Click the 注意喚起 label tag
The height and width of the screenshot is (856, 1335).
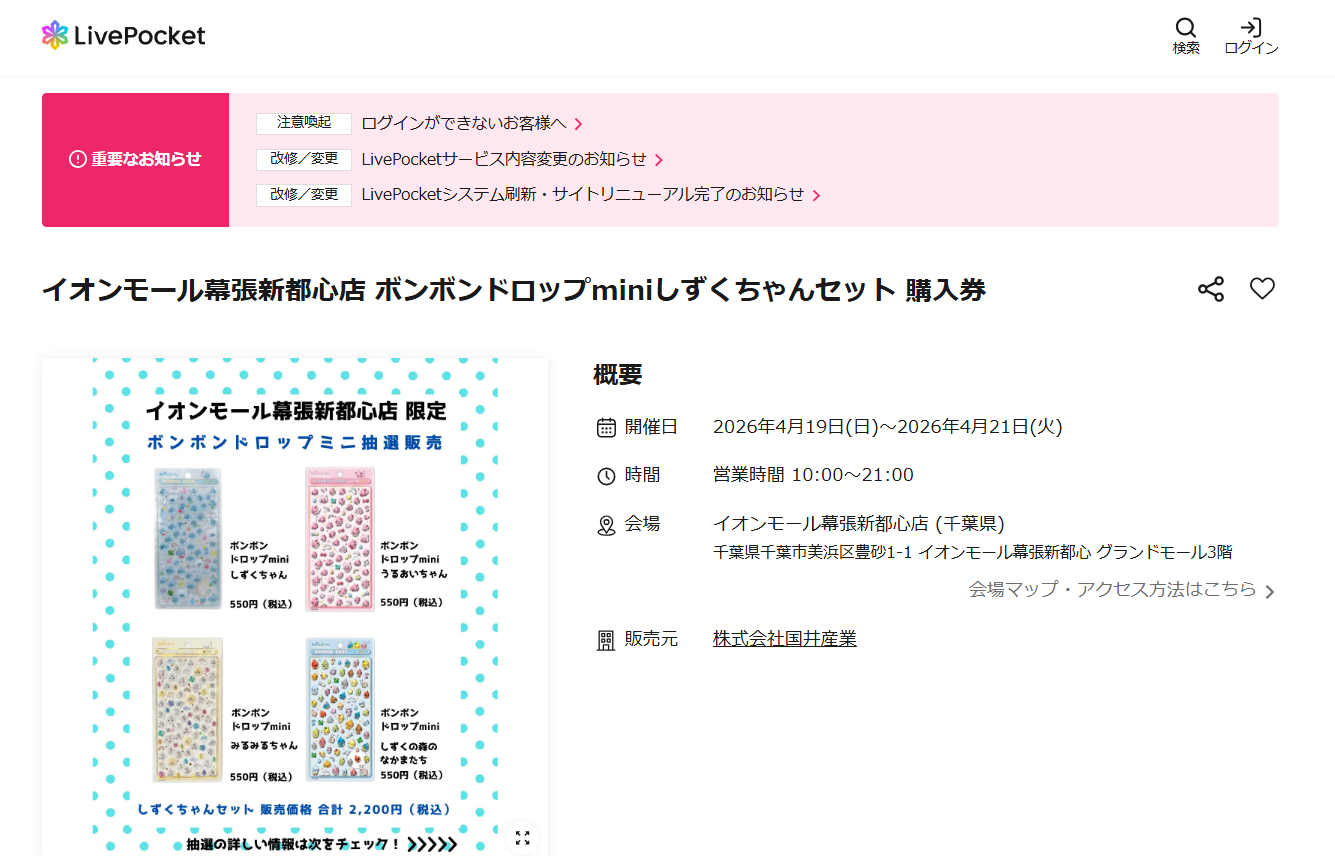pos(303,123)
